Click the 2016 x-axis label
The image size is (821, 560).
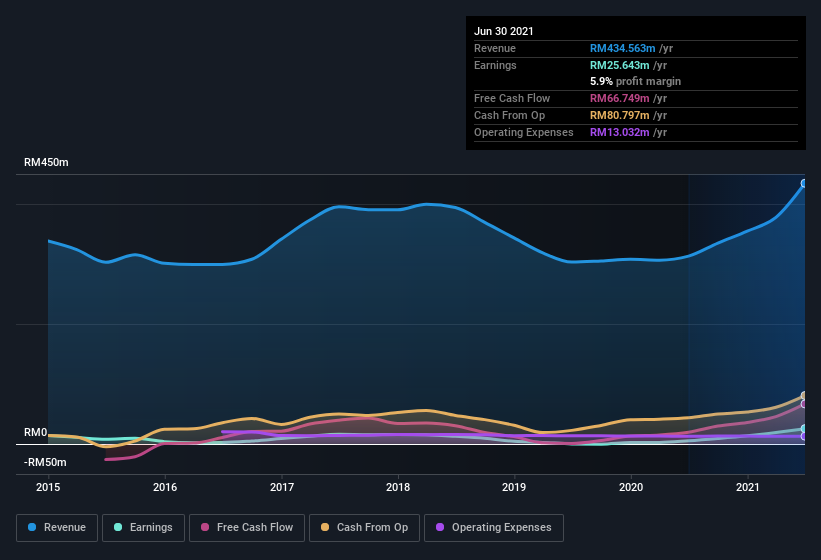(165, 487)
